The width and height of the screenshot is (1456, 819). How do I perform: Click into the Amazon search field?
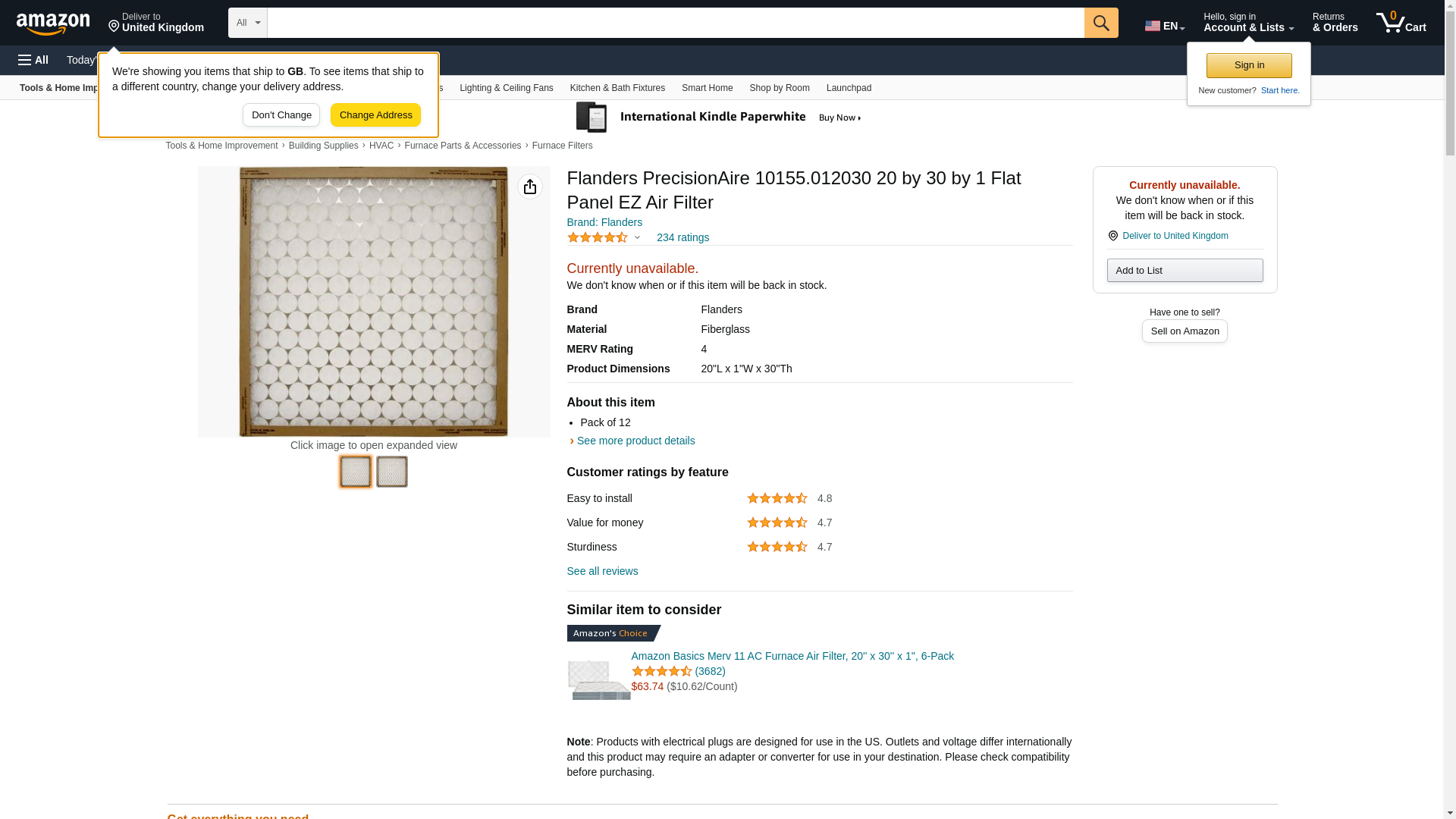(675, 23)
